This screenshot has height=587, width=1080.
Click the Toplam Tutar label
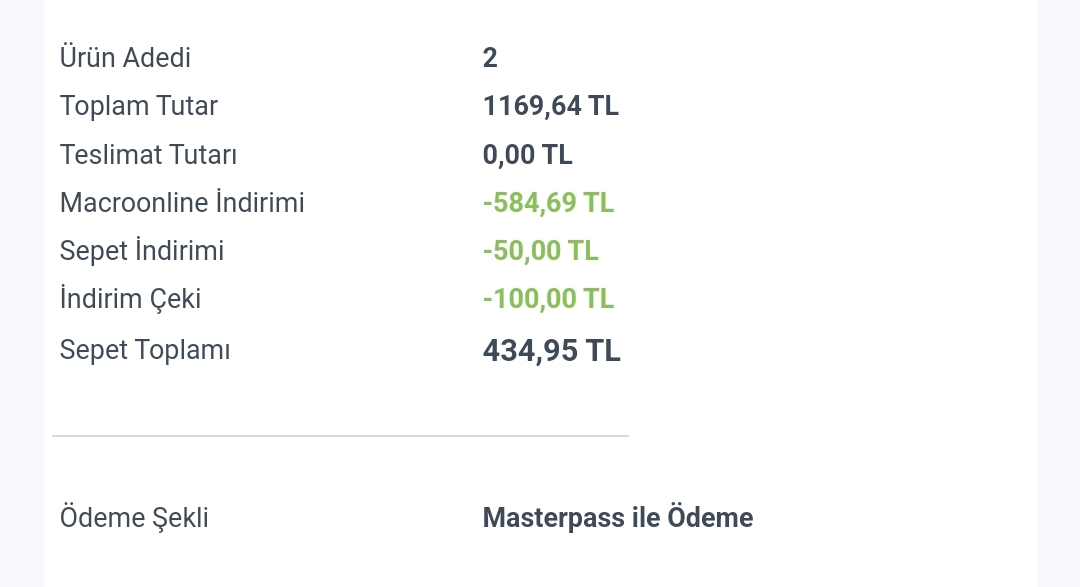pos(138,106)
